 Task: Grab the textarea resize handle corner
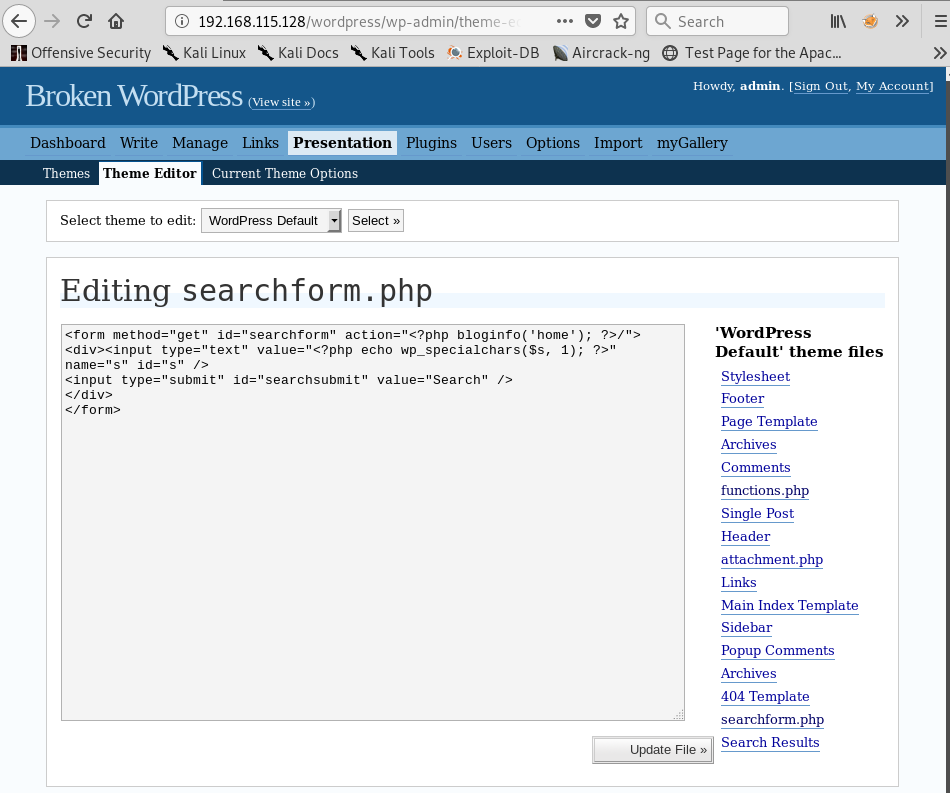tap(679, 715)
